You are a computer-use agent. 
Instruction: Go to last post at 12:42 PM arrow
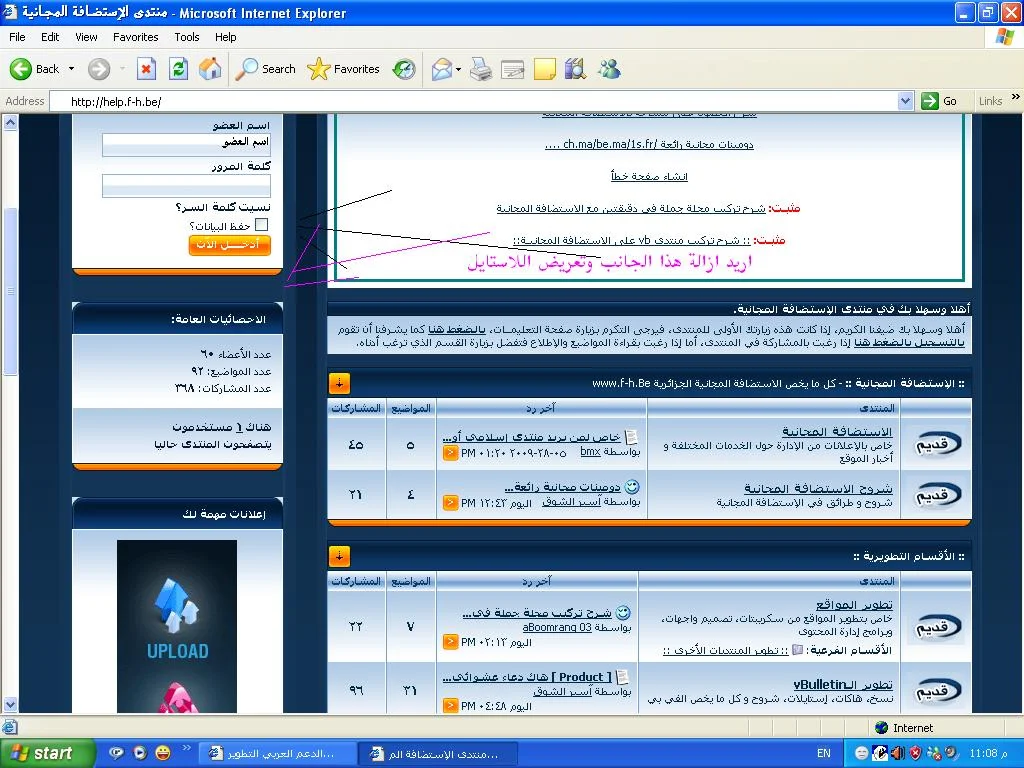tap(451, 503)
